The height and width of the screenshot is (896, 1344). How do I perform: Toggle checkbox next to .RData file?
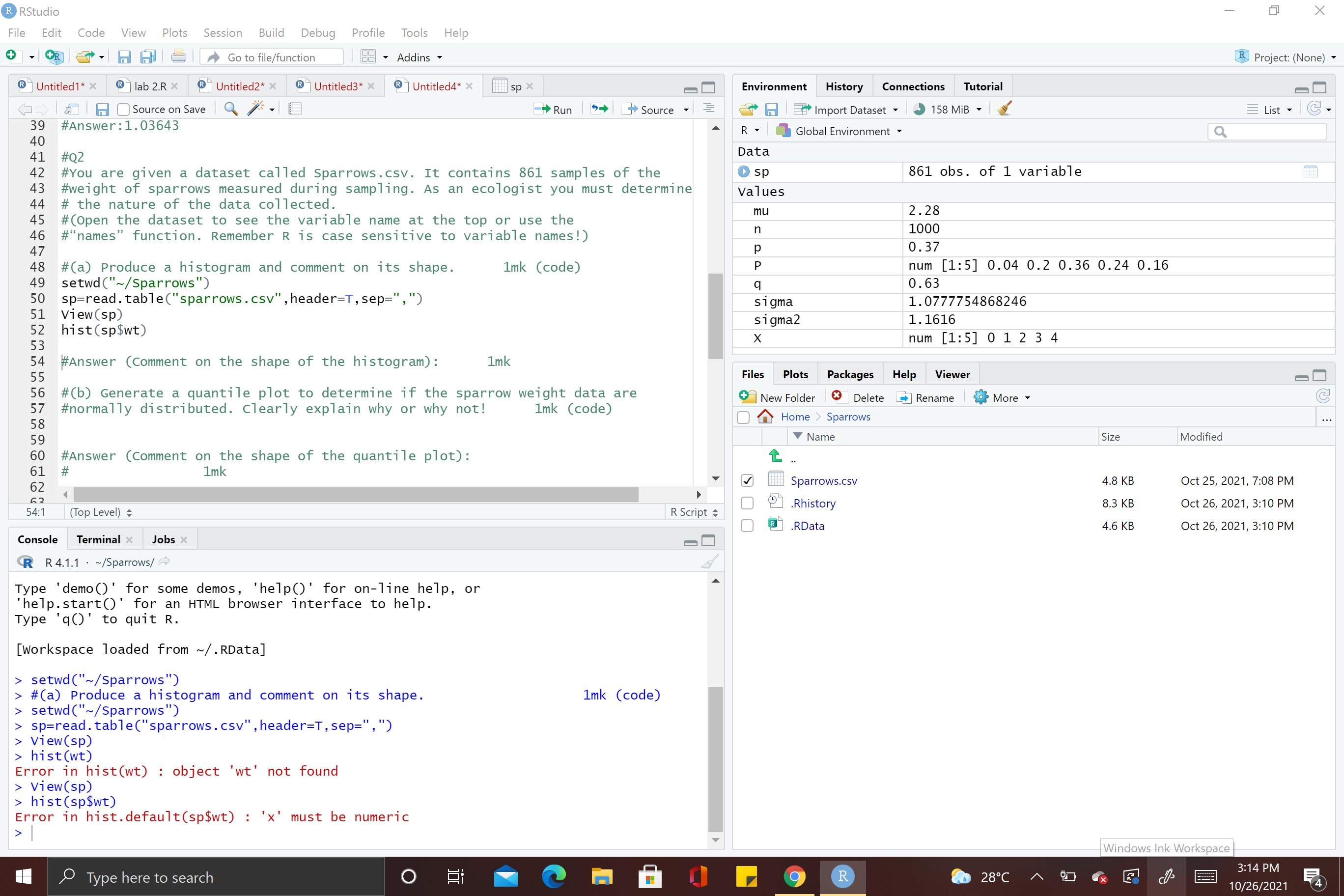[748, 524]
